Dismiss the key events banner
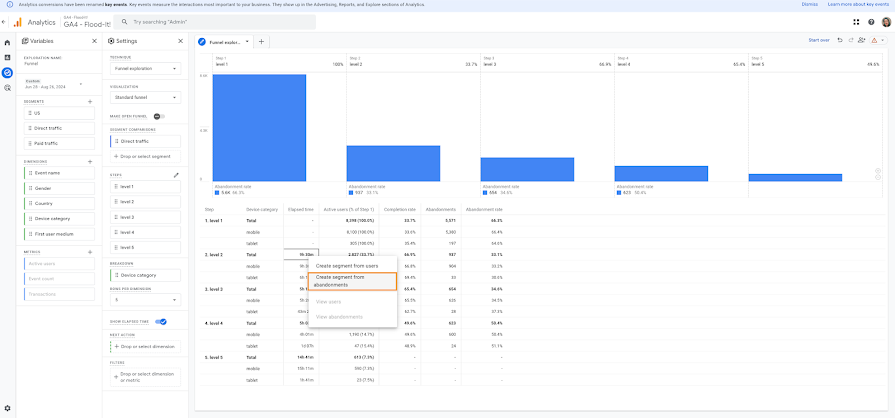 810,4
